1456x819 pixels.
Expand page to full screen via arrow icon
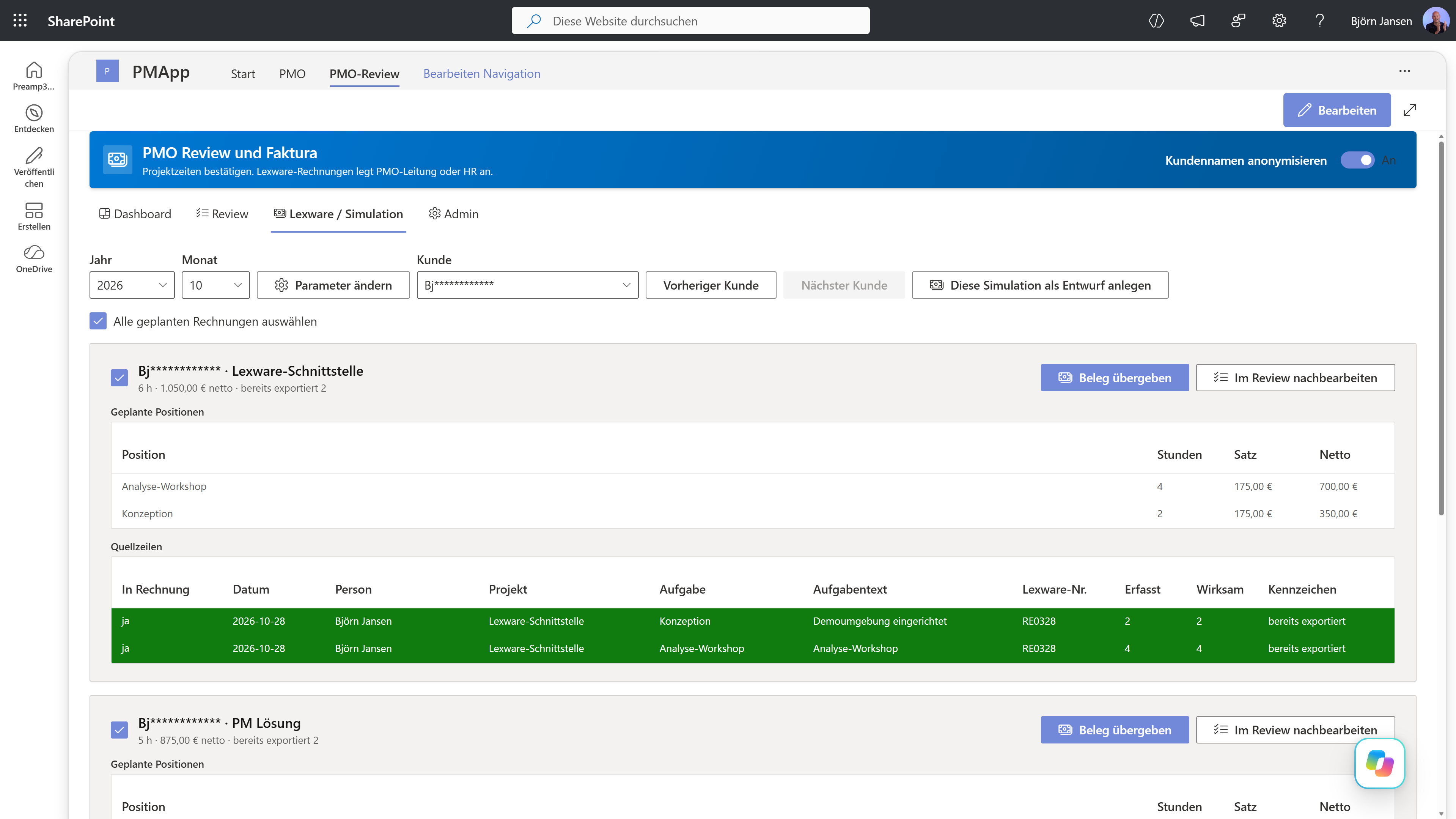pos(1410,110)
